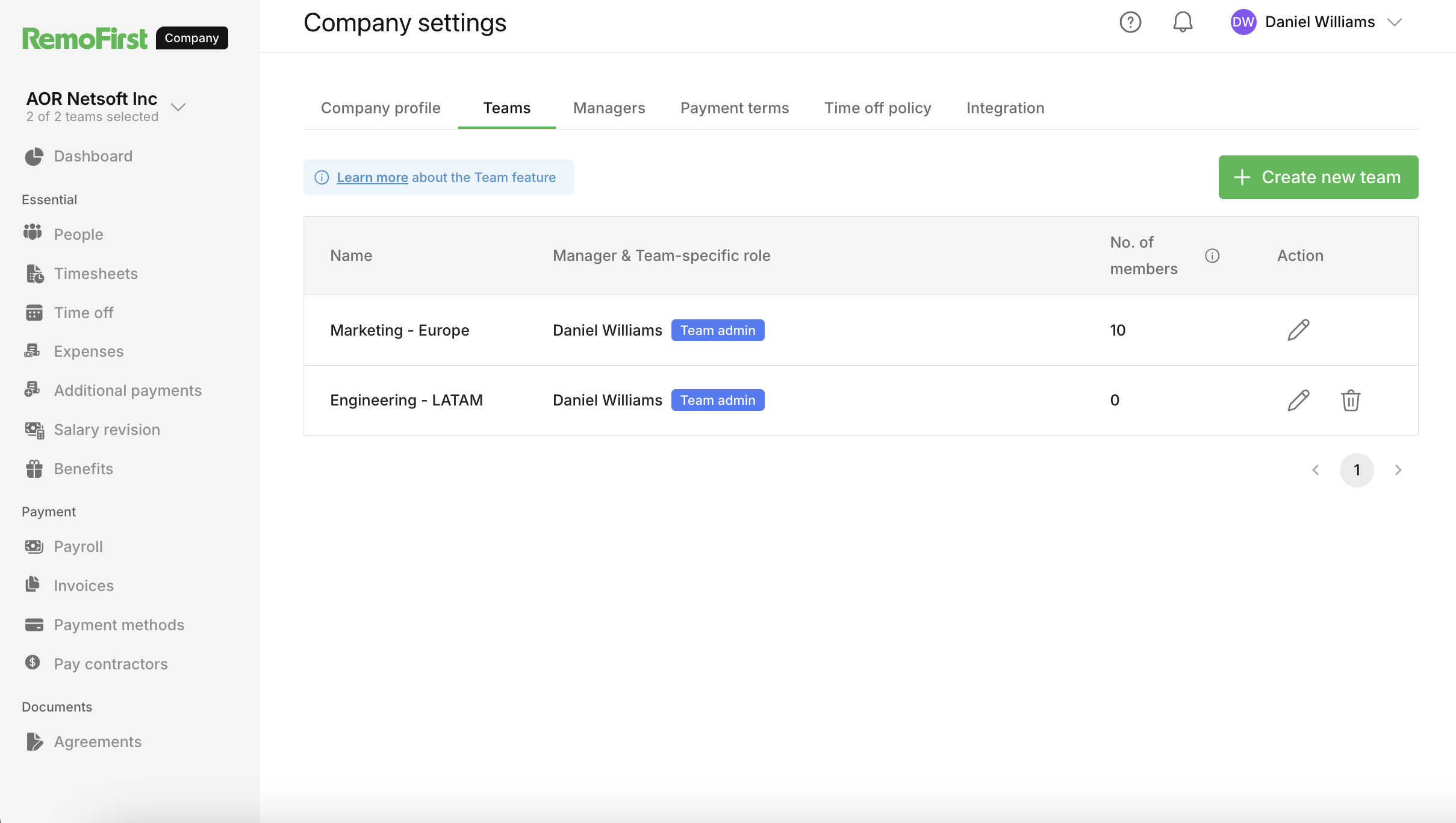This screenshot has width=1456, height=823.
Task: Click Team admin badge in Marketing row
Action: (718, 330)
